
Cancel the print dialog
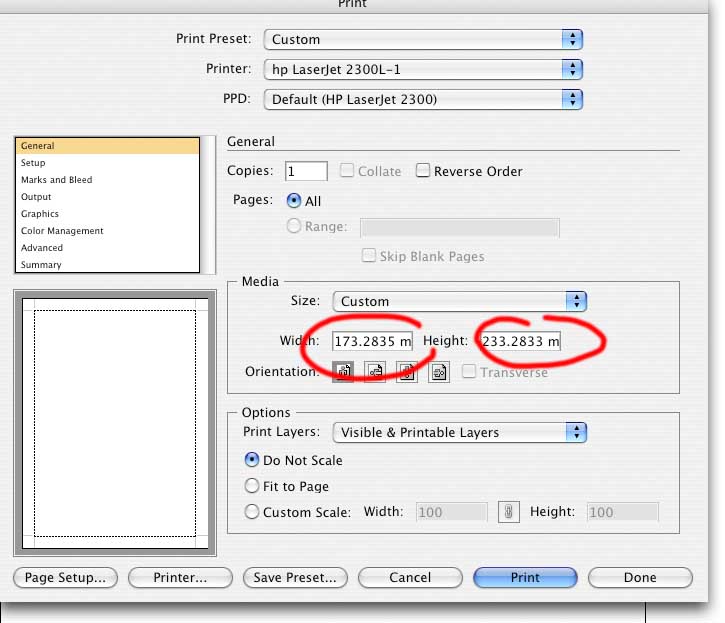tap(410, 578)
